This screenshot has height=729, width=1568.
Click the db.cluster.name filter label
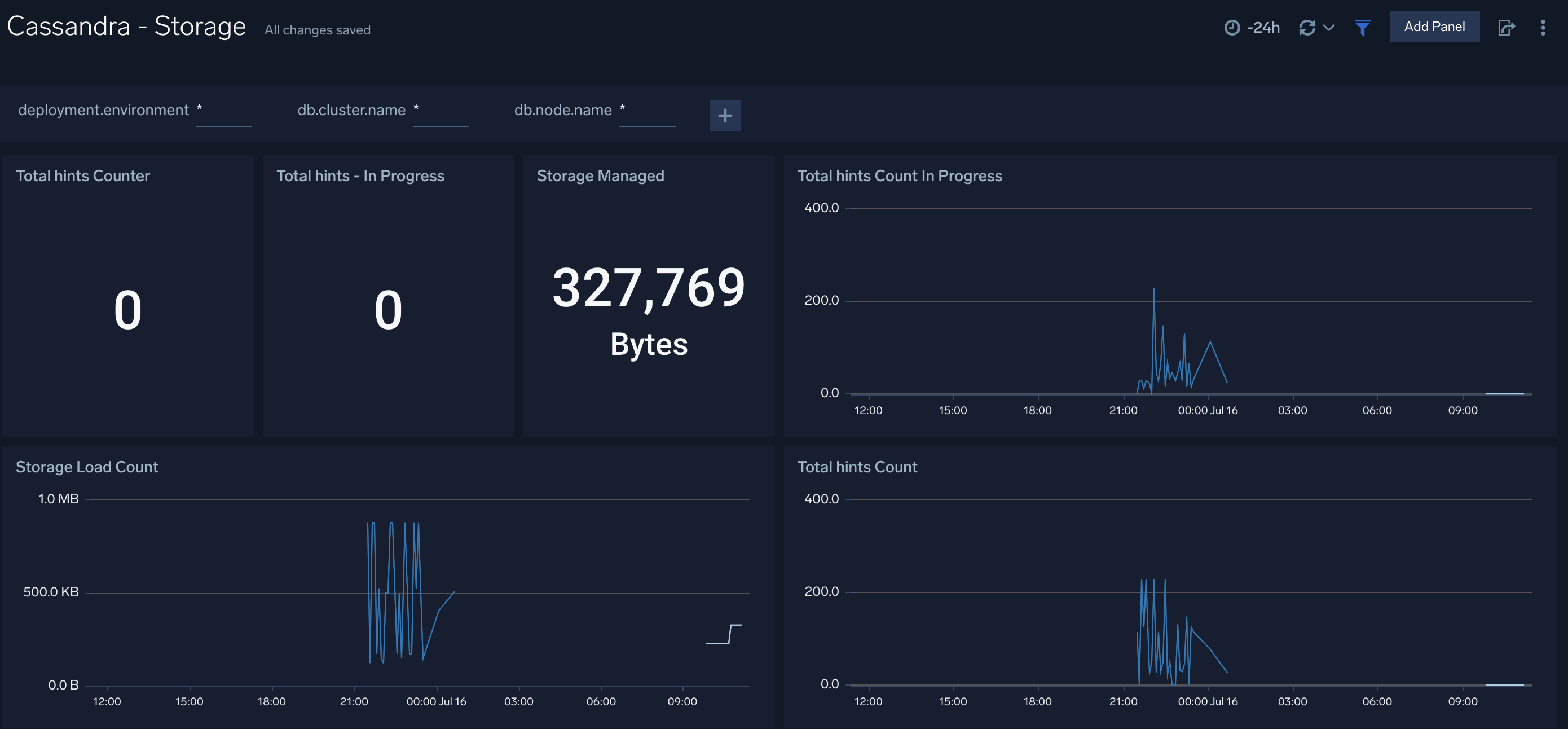[351, 110]
